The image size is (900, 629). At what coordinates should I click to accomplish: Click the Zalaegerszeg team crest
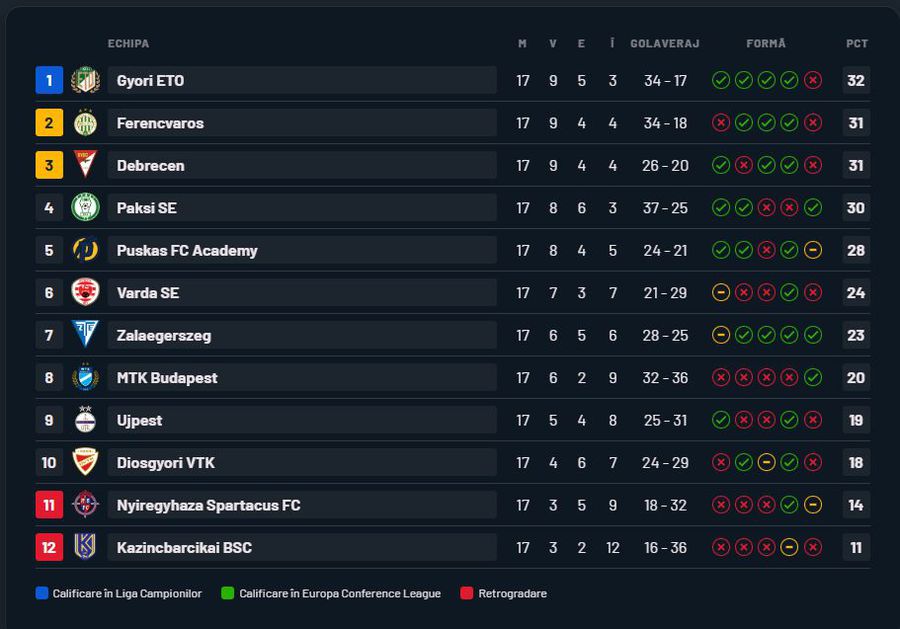tap(85, 335)
